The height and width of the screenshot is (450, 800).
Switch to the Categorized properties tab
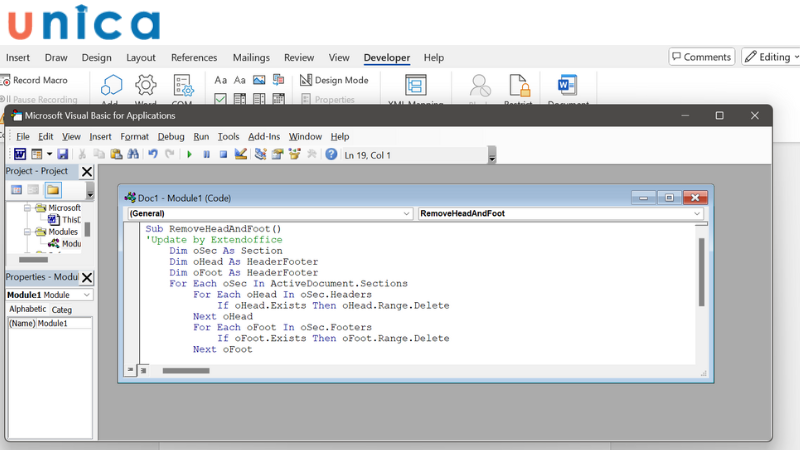click(x=62, y=310)
